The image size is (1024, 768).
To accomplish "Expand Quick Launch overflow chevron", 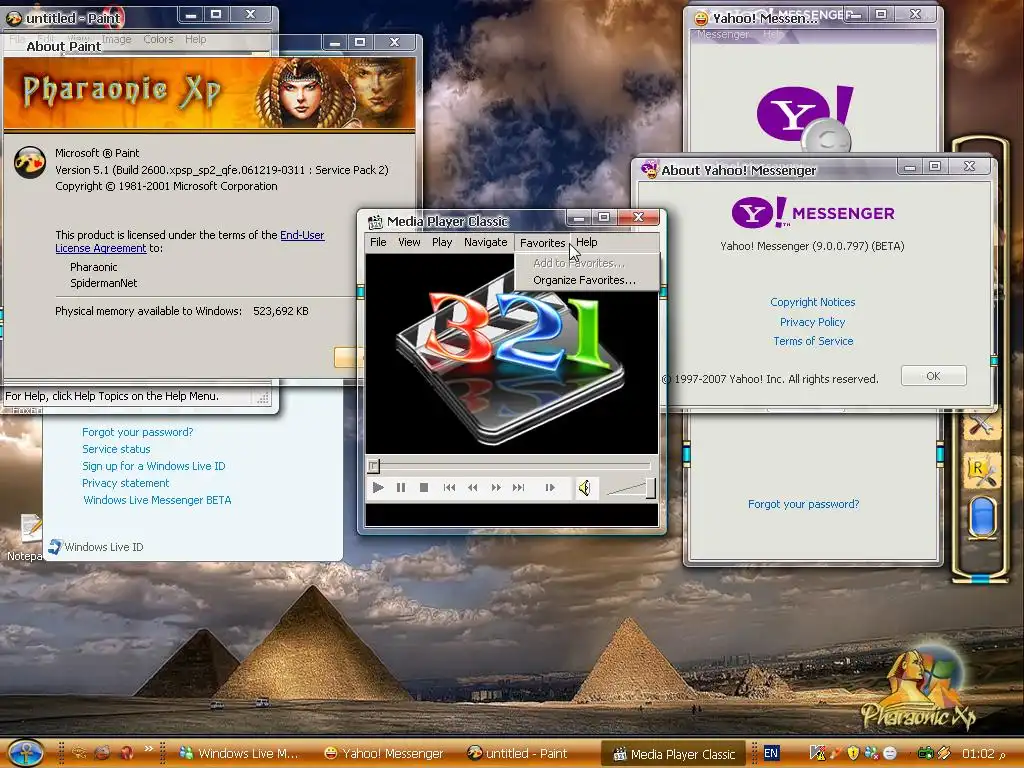I will click(x=149, y=749).
